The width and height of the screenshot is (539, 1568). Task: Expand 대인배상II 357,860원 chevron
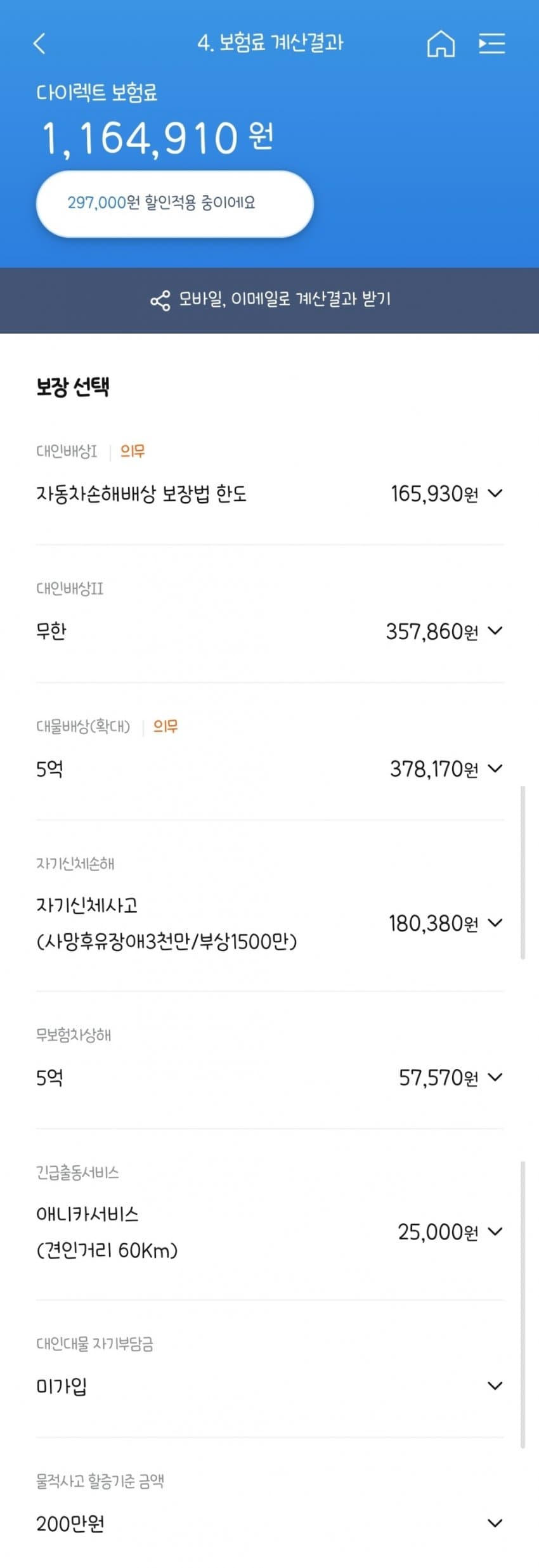pos(495,631)
